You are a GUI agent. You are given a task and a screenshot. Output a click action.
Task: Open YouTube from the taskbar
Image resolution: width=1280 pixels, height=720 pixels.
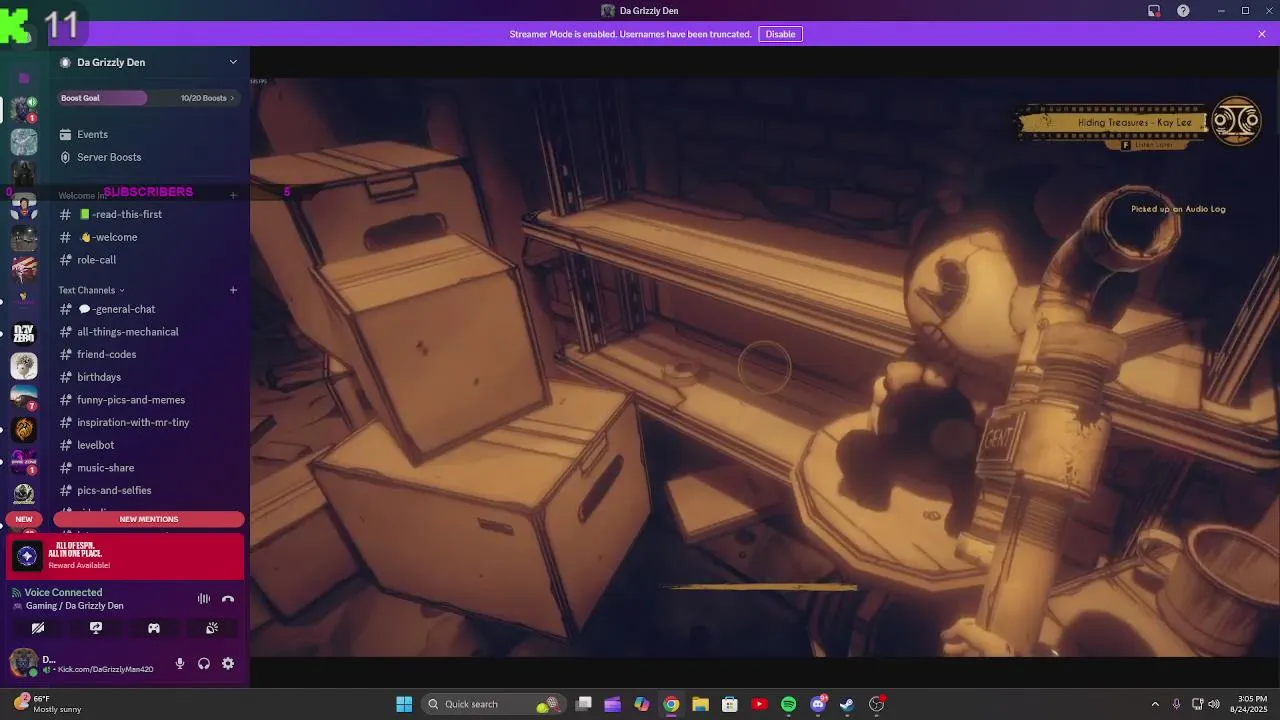click(x=759, y=704)
